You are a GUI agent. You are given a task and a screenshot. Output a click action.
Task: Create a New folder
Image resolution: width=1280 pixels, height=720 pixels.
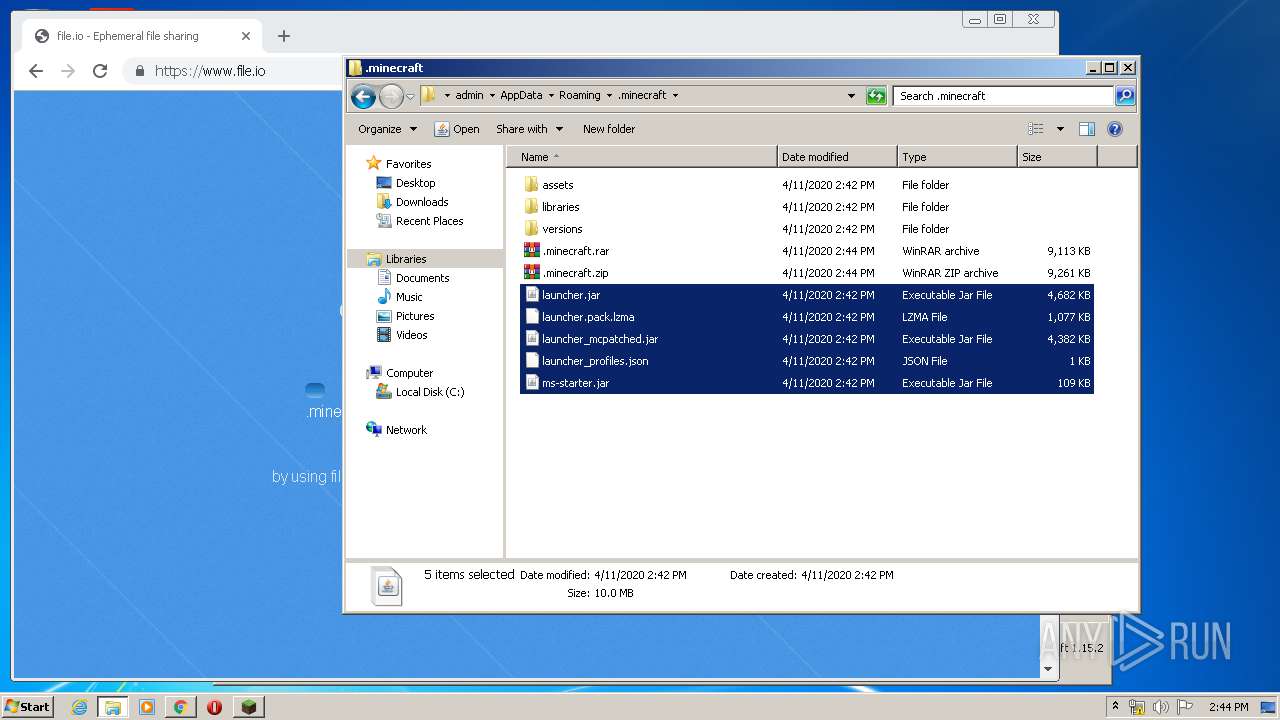609,129
